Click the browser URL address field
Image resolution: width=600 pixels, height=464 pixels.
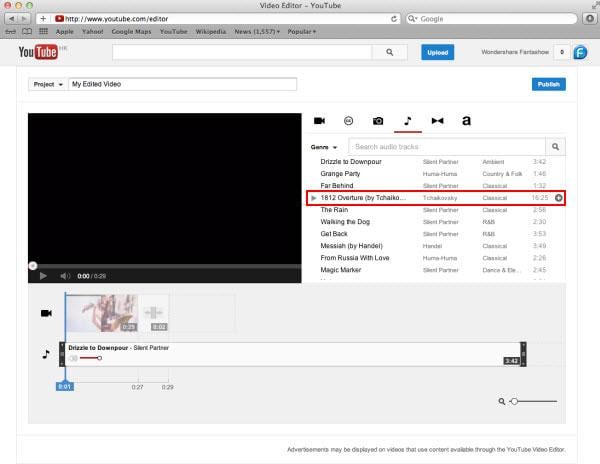click(217, 19)
